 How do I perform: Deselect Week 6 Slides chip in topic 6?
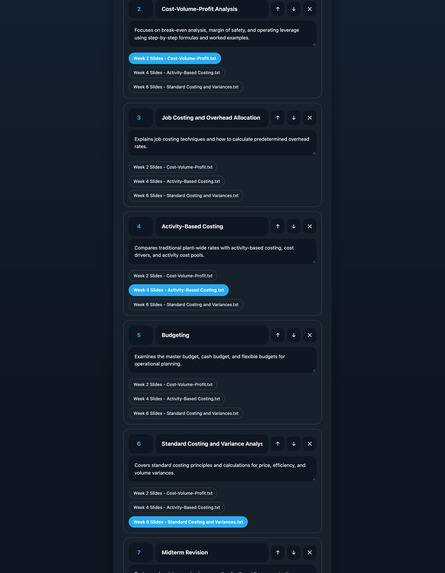[x=188, y=522]
